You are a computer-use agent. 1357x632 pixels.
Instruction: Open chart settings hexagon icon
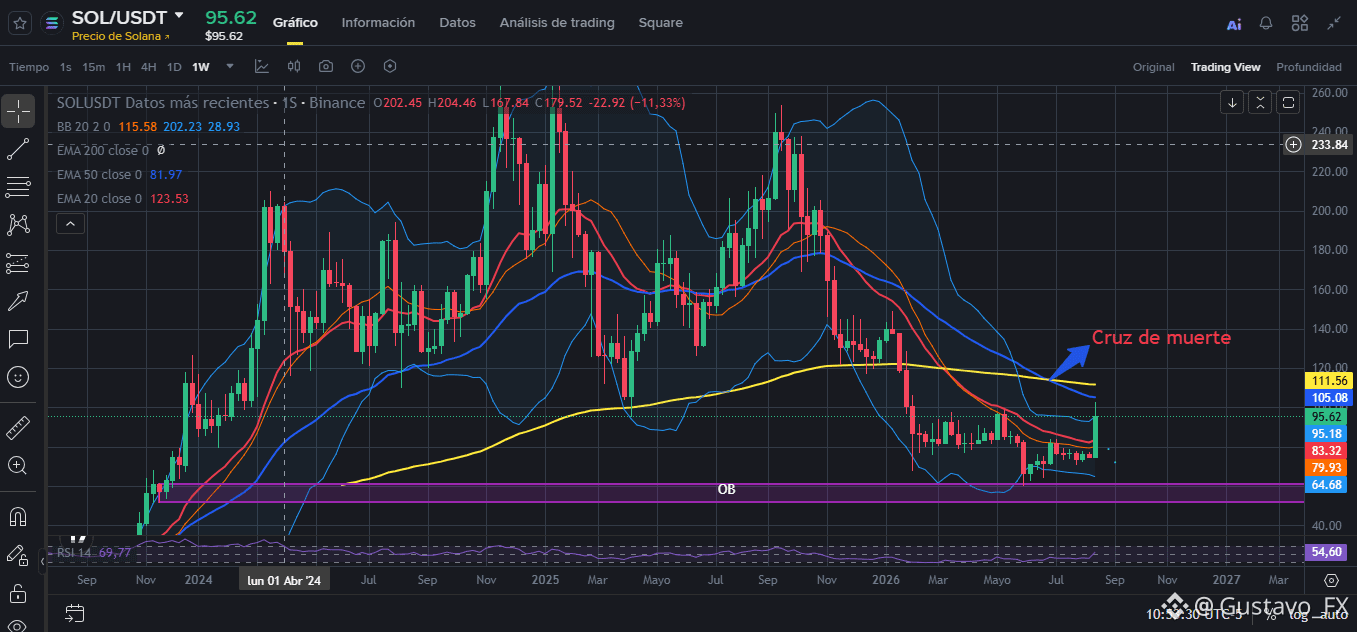[x=390, y=67]
